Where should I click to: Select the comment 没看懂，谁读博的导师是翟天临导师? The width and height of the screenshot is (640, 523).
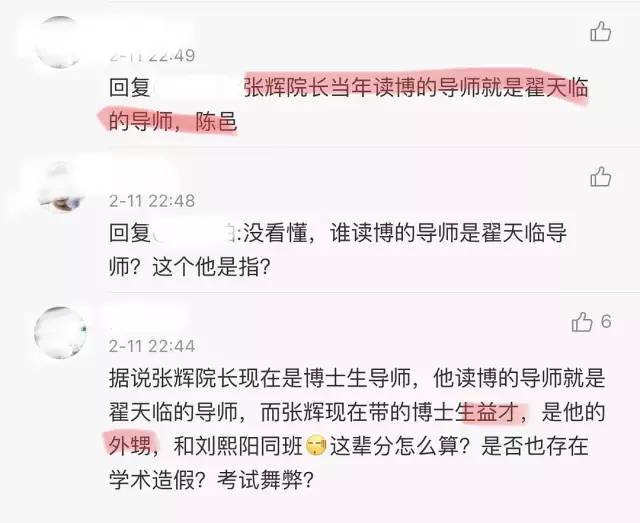click(x=338, y=250)
